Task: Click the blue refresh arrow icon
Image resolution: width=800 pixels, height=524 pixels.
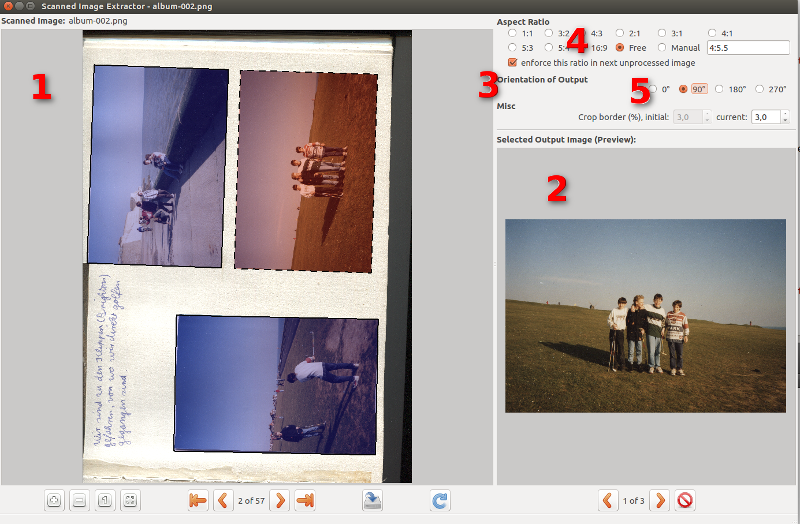Action: click(440, 501)
